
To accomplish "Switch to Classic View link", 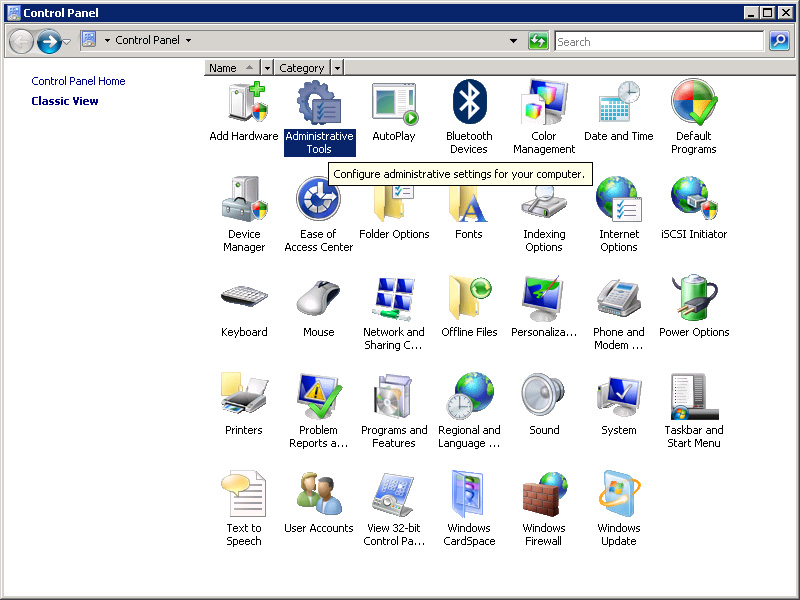I will (65, 101).
